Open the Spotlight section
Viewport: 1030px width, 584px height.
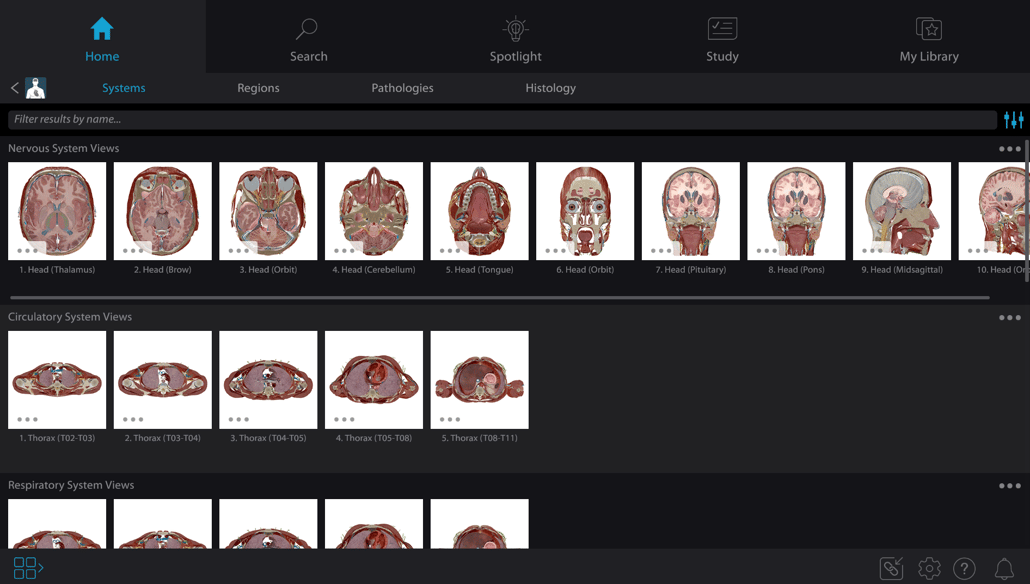(515, 36)
